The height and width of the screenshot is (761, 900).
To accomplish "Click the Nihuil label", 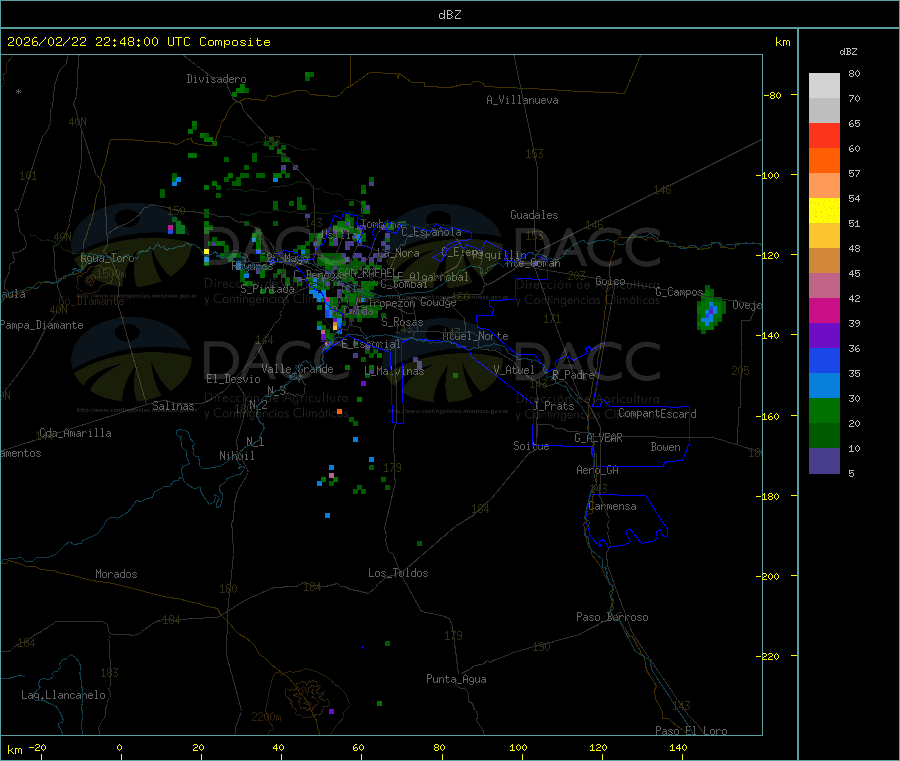I will (x=237, y=456).
